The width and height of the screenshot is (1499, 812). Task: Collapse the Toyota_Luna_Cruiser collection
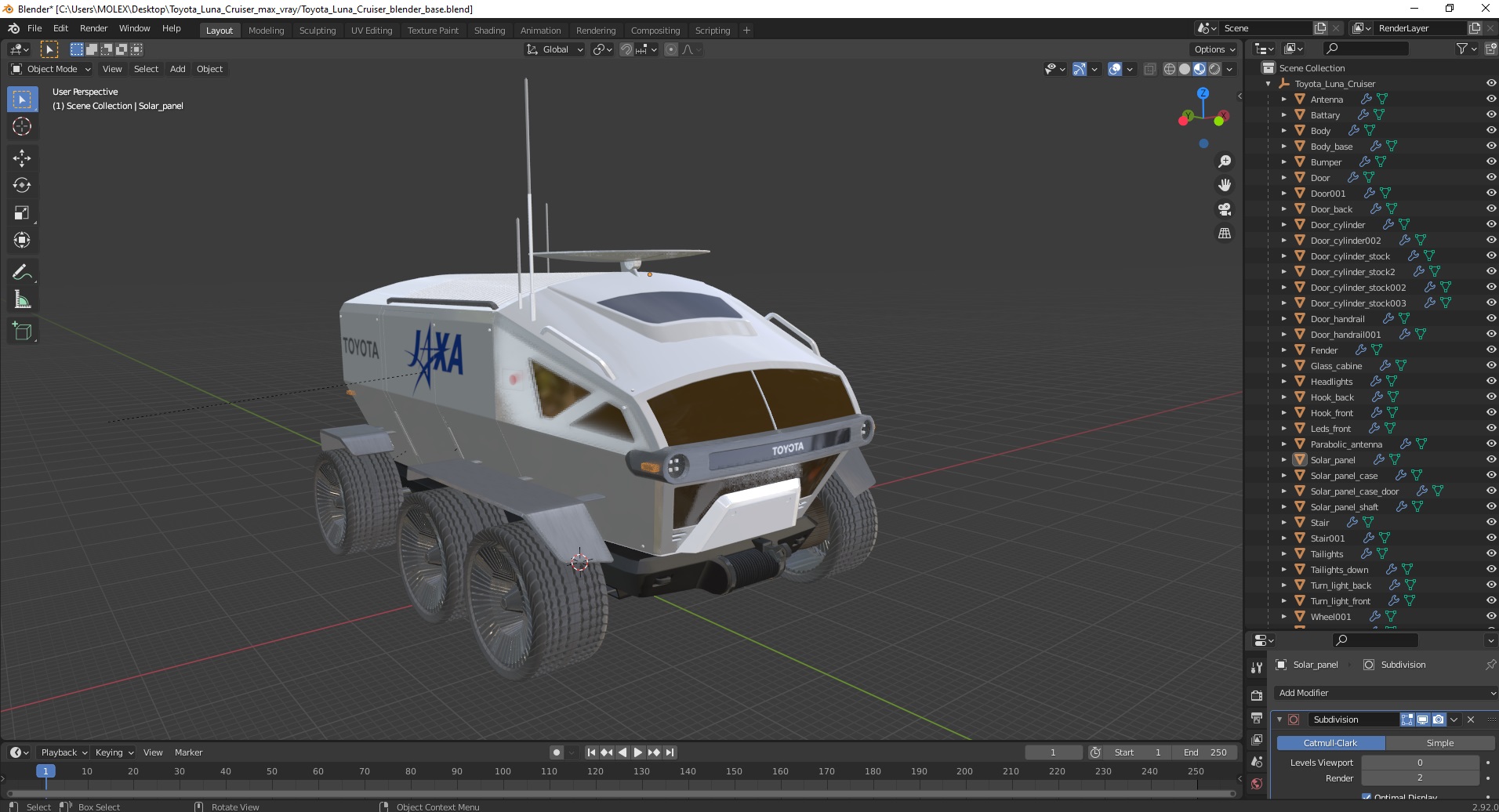pyautogui.click(x=1269, y=84)
